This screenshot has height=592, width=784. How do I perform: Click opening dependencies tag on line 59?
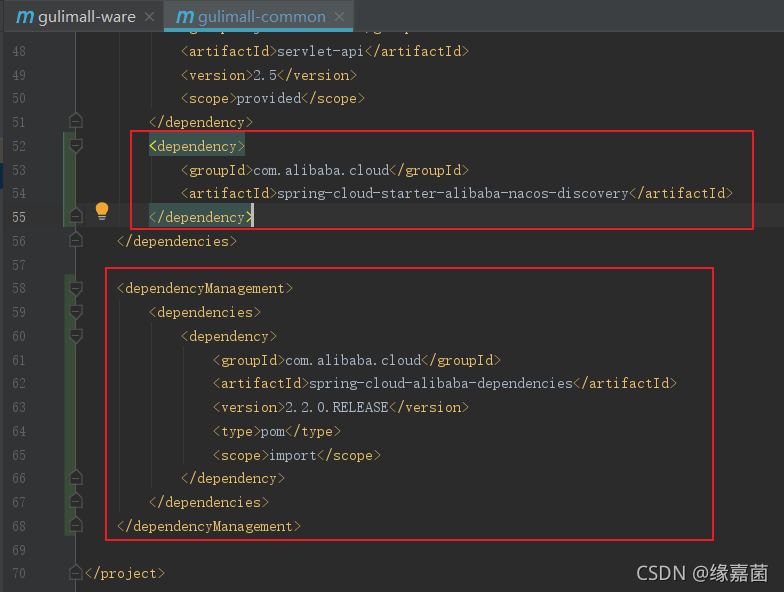coord(205,312)
